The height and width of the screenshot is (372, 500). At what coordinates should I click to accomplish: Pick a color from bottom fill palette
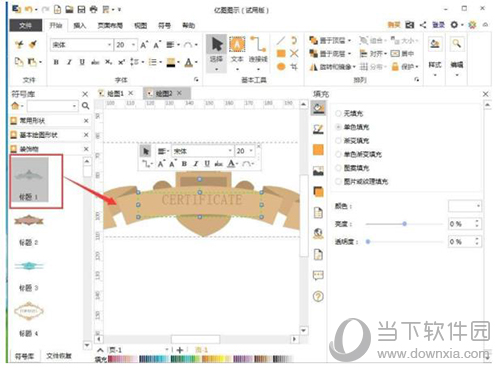tap(200, 359)
